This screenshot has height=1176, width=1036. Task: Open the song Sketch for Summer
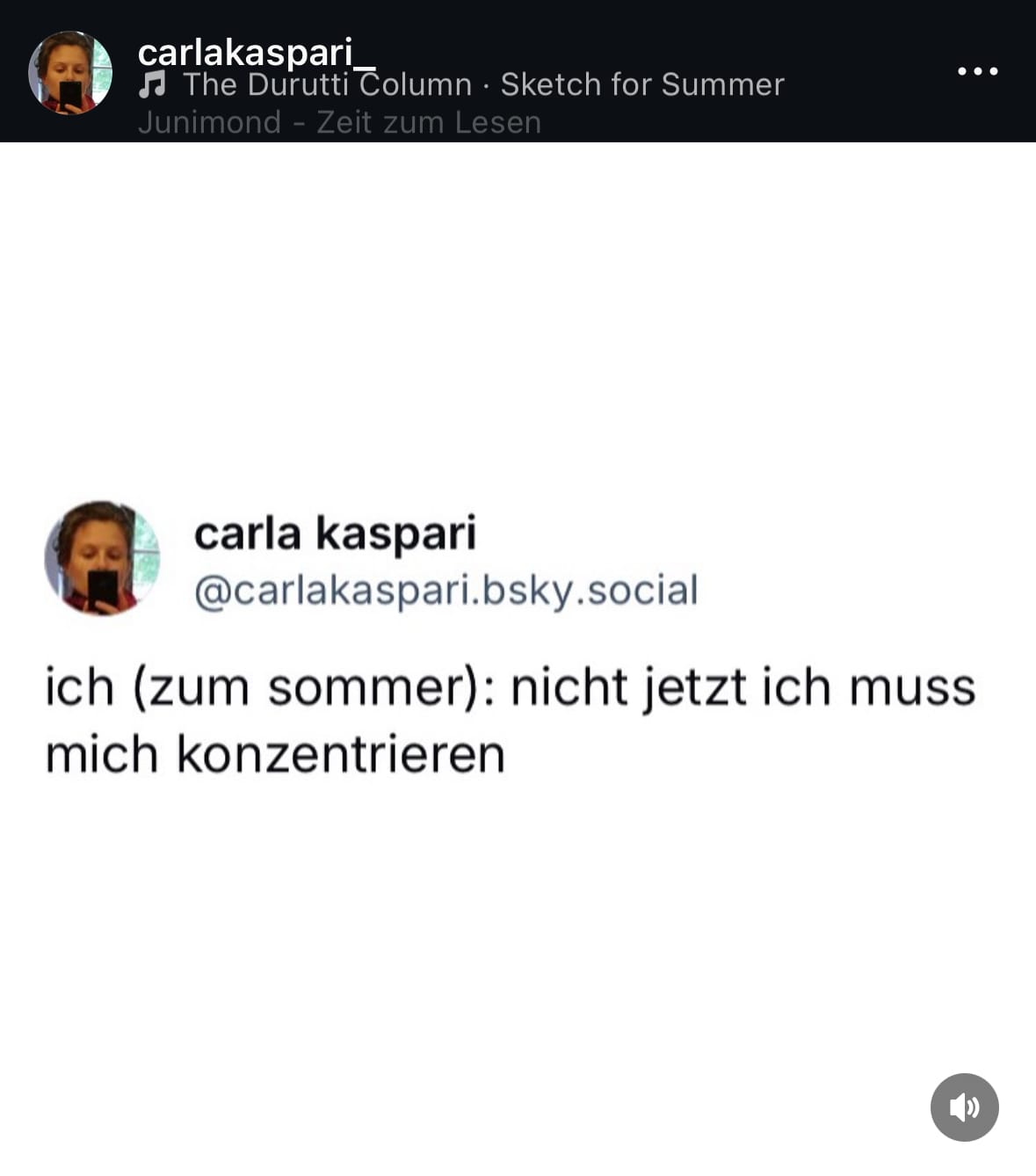(641, 84)
